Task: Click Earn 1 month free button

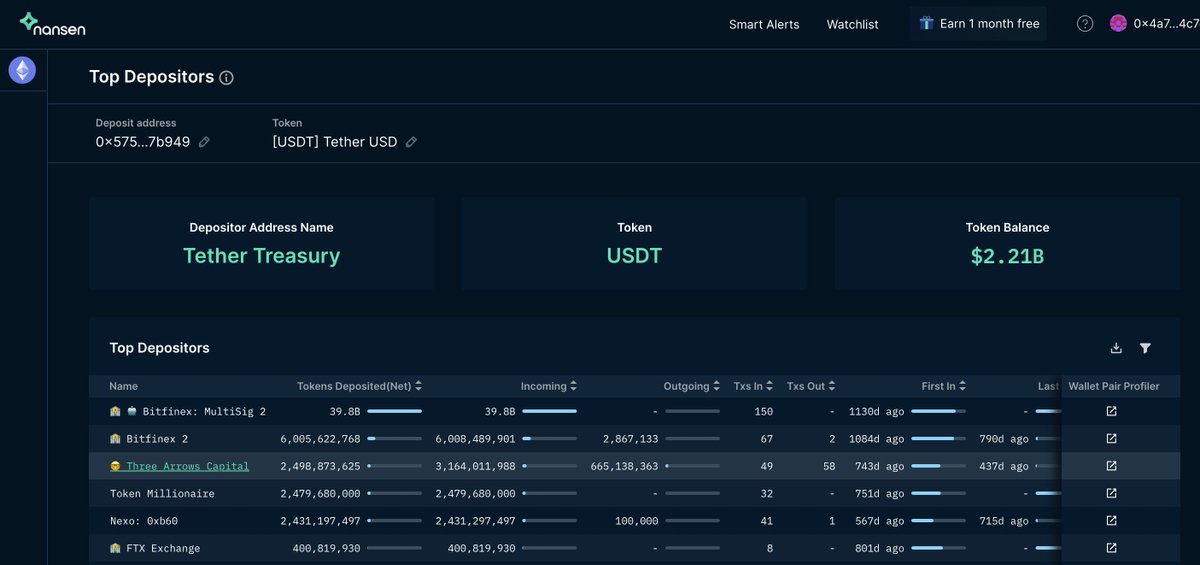Action: pyautogui.click(x=978, y=23)
